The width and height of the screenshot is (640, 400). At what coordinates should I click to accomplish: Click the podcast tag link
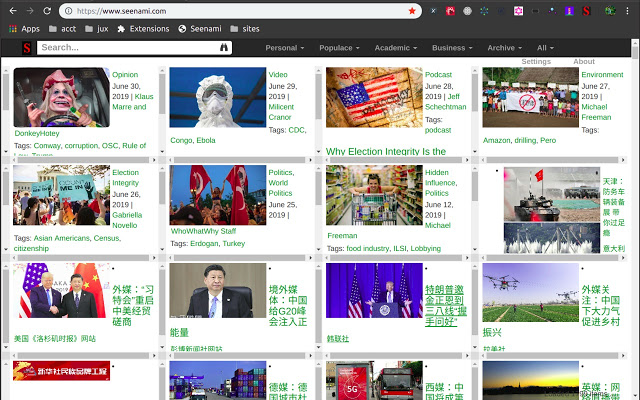coord(438,130)
